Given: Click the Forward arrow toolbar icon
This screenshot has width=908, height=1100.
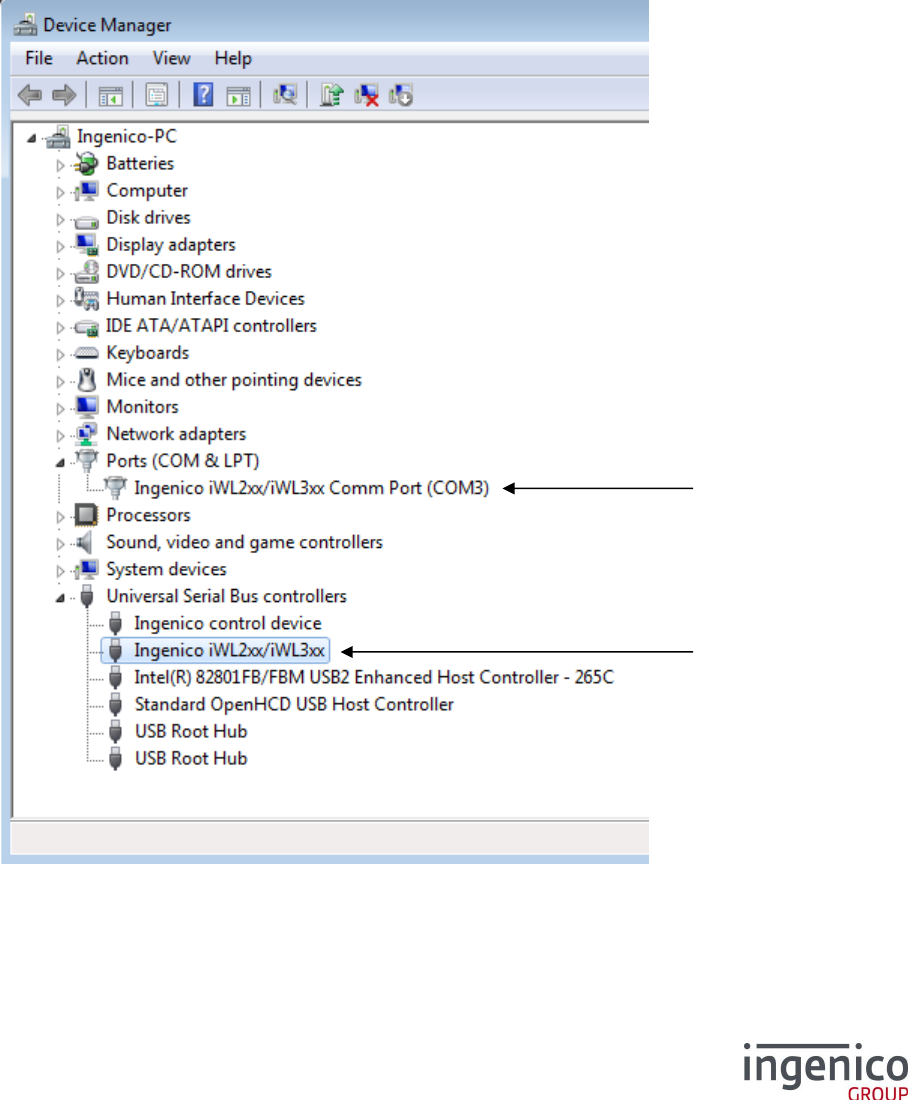Looking at the screenshot, I should click(x=64, y=95).
